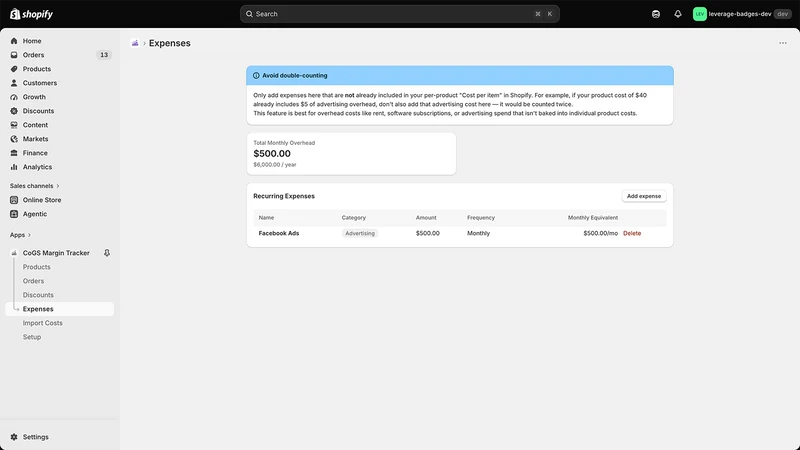Click the app icon in the breadcrumb

tap(135, 43)
